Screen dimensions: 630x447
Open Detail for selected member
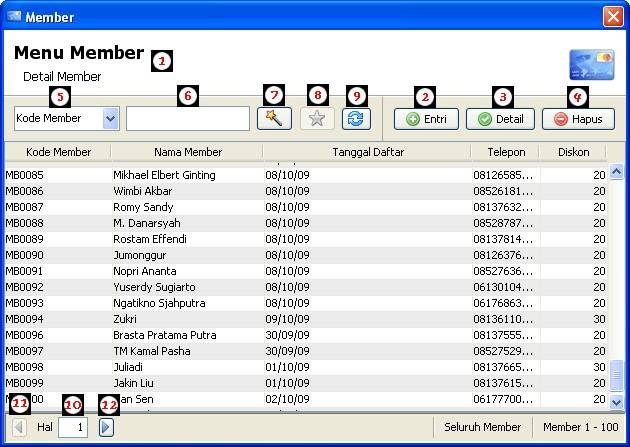click(500, 119)
